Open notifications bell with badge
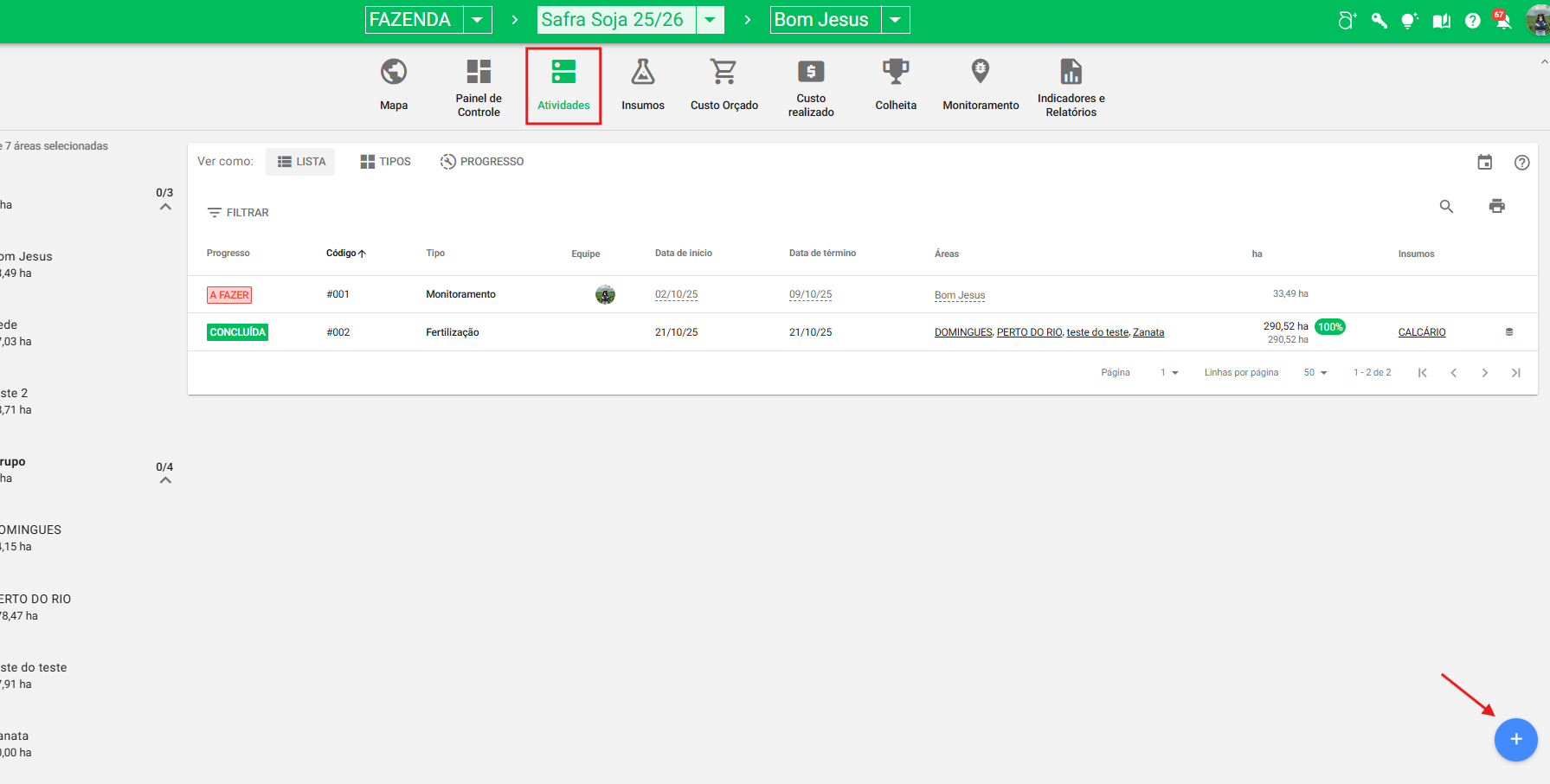 pyautogui.click(x=1503, y=21)
